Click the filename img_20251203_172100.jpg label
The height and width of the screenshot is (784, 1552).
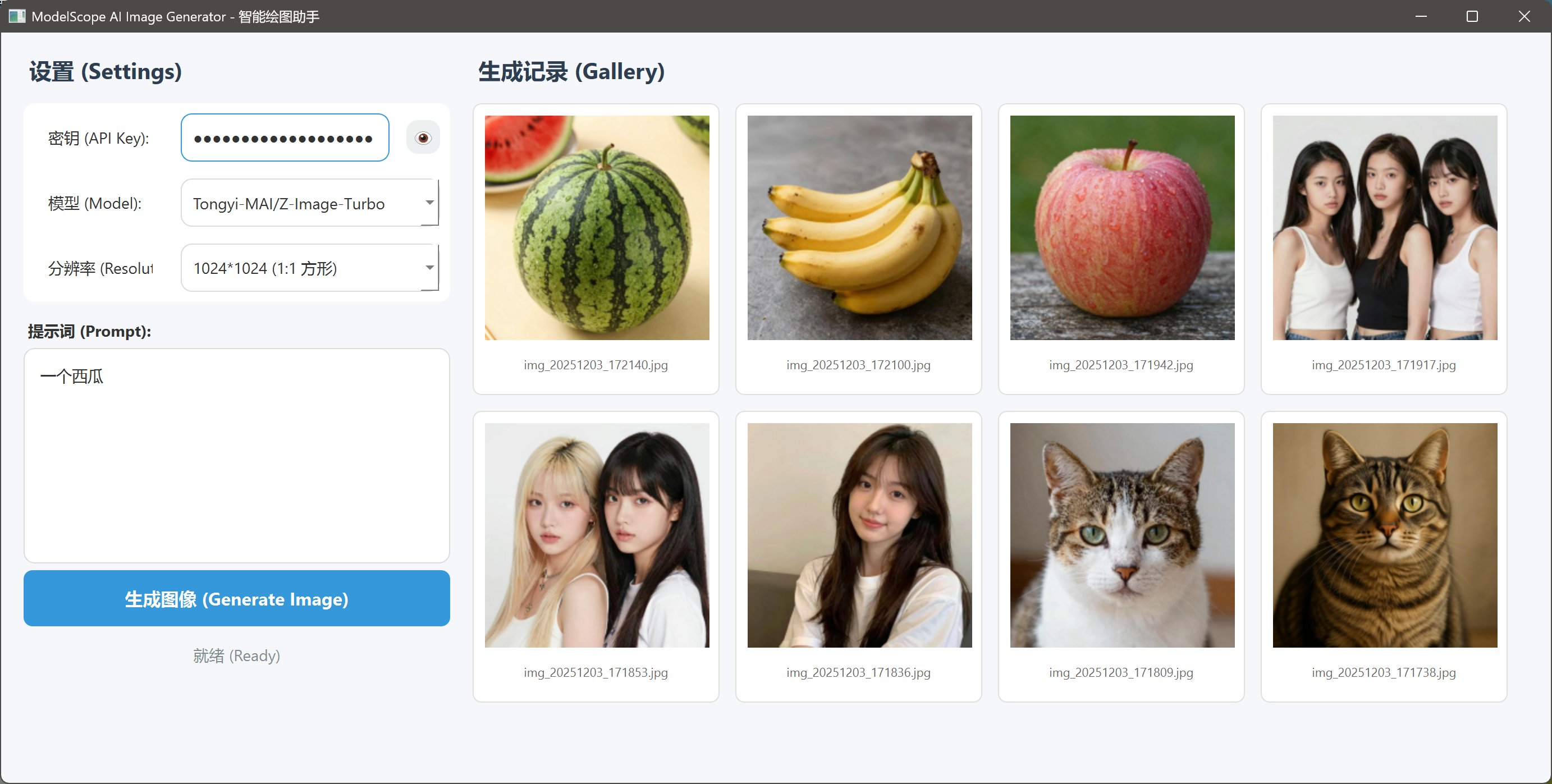coord(859,365)
